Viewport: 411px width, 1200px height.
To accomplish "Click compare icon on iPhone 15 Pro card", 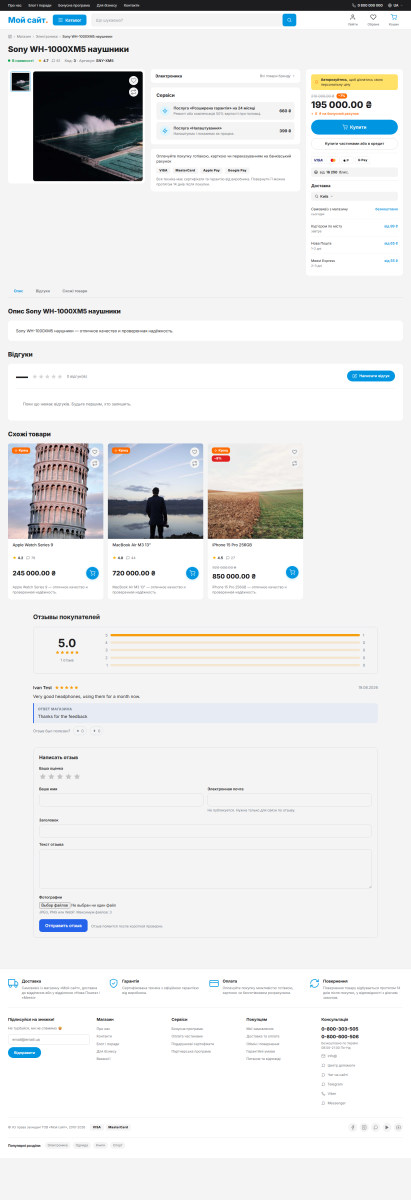I will pos(294,464).
